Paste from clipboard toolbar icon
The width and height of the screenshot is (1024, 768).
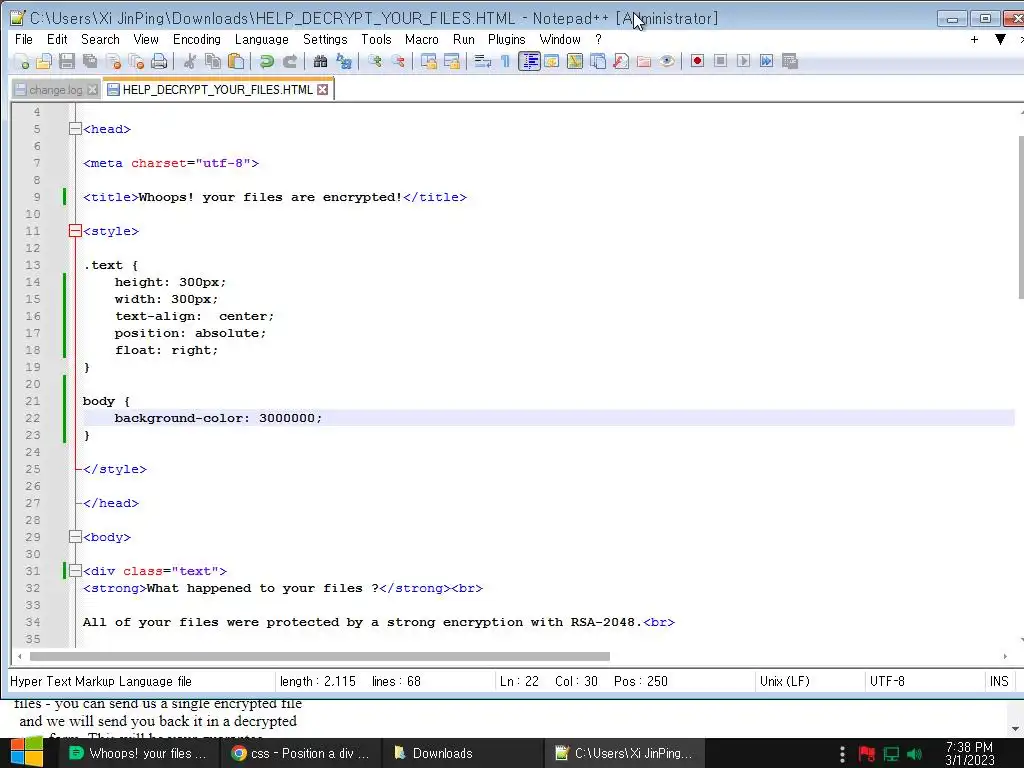(236, 61)
